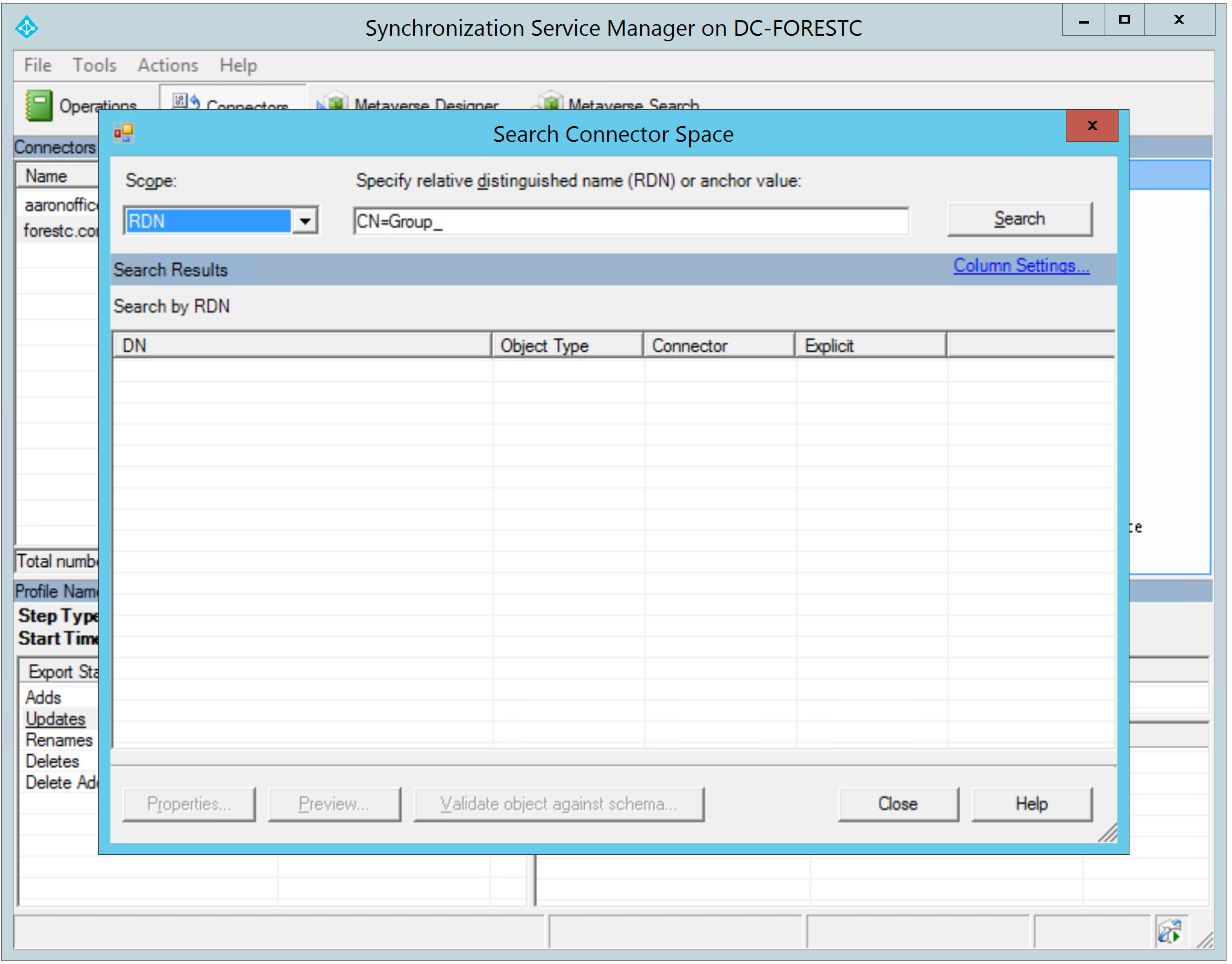Click the status bar sync icon
Screen dimensions: 1232x964
(1169, 932)
